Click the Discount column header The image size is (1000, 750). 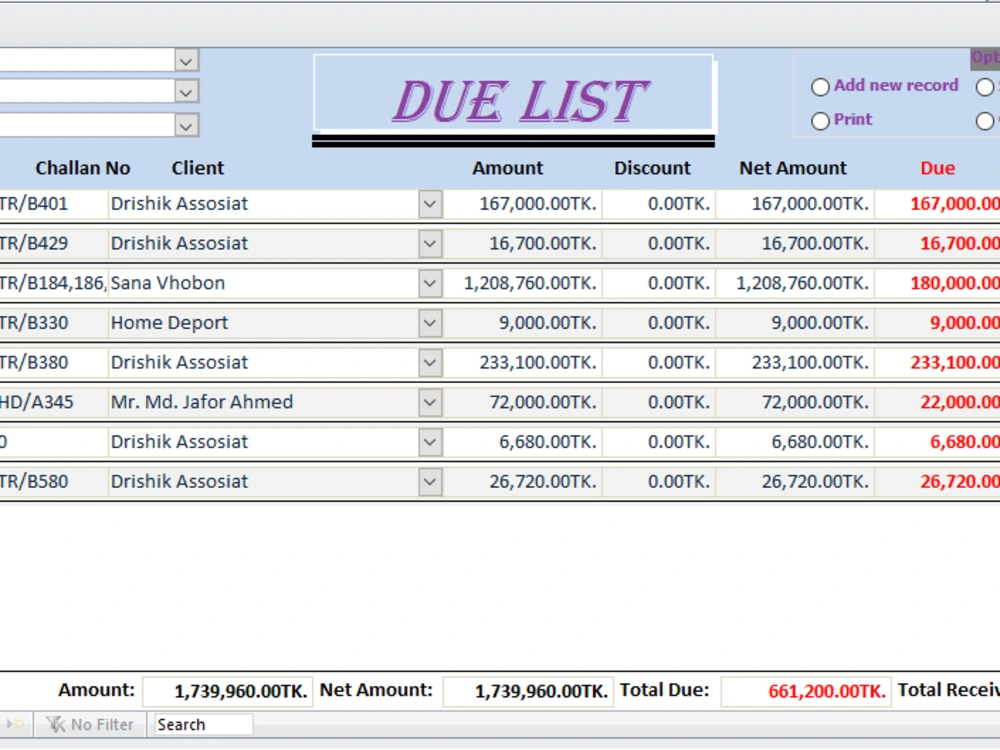tap(652, 168)
